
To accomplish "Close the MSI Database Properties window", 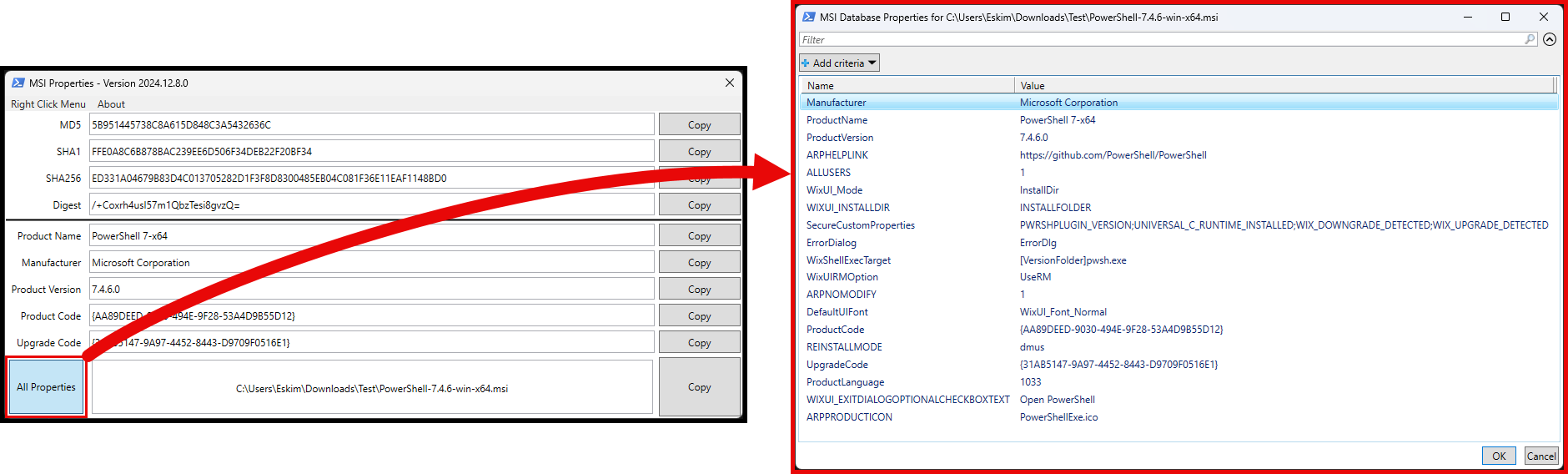I will (1544, 17).
